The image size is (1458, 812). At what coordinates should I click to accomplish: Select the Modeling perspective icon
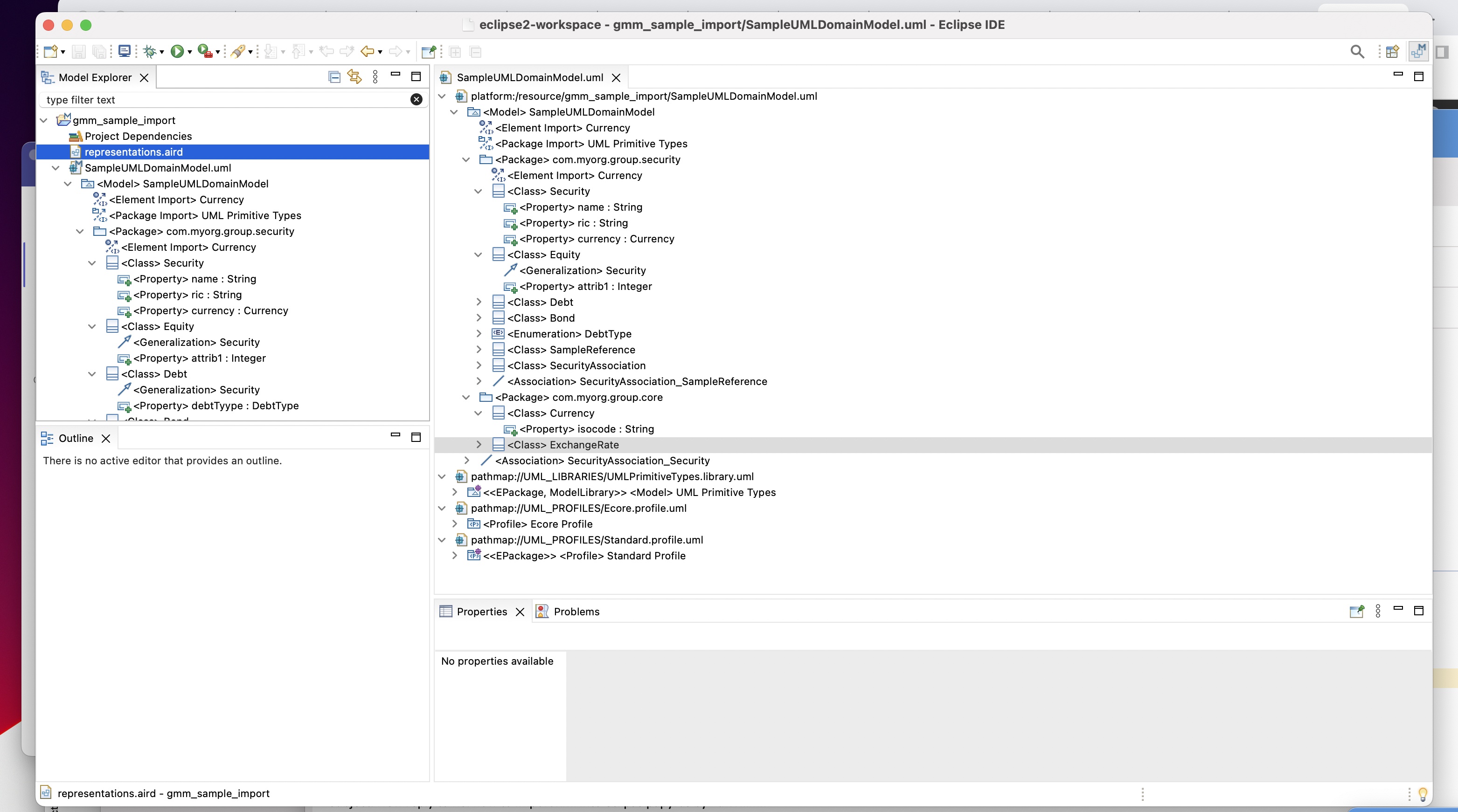pyautogui.click(x=1418, y=51)
